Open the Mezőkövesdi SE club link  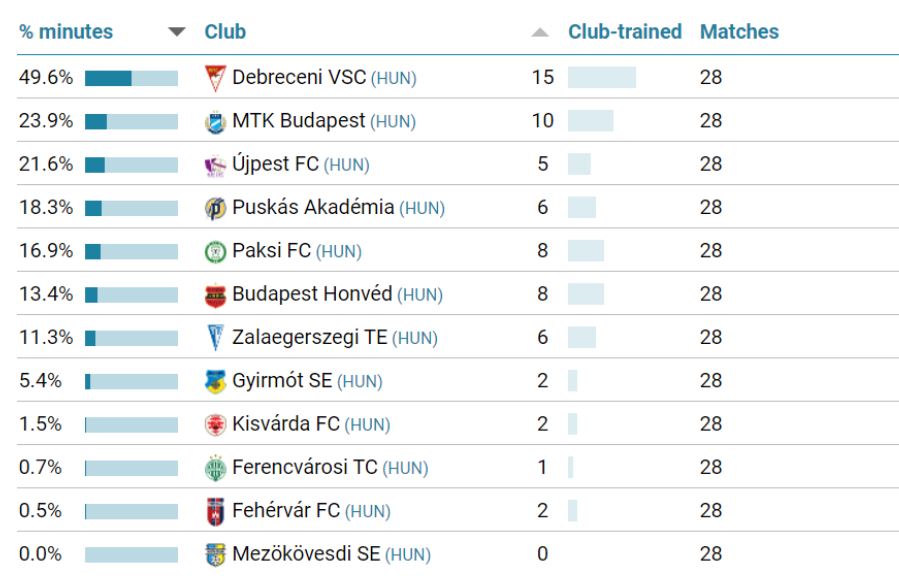(306, 554)
